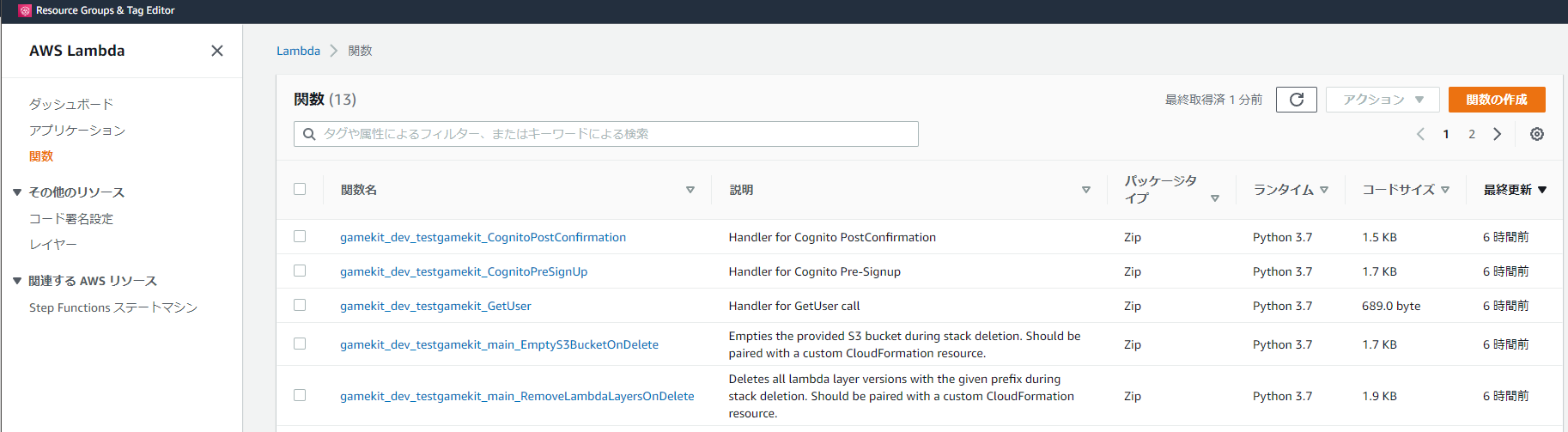Click the 1.5 KB code size cell
1568x432 pixels.
[x=1379, y=237]
